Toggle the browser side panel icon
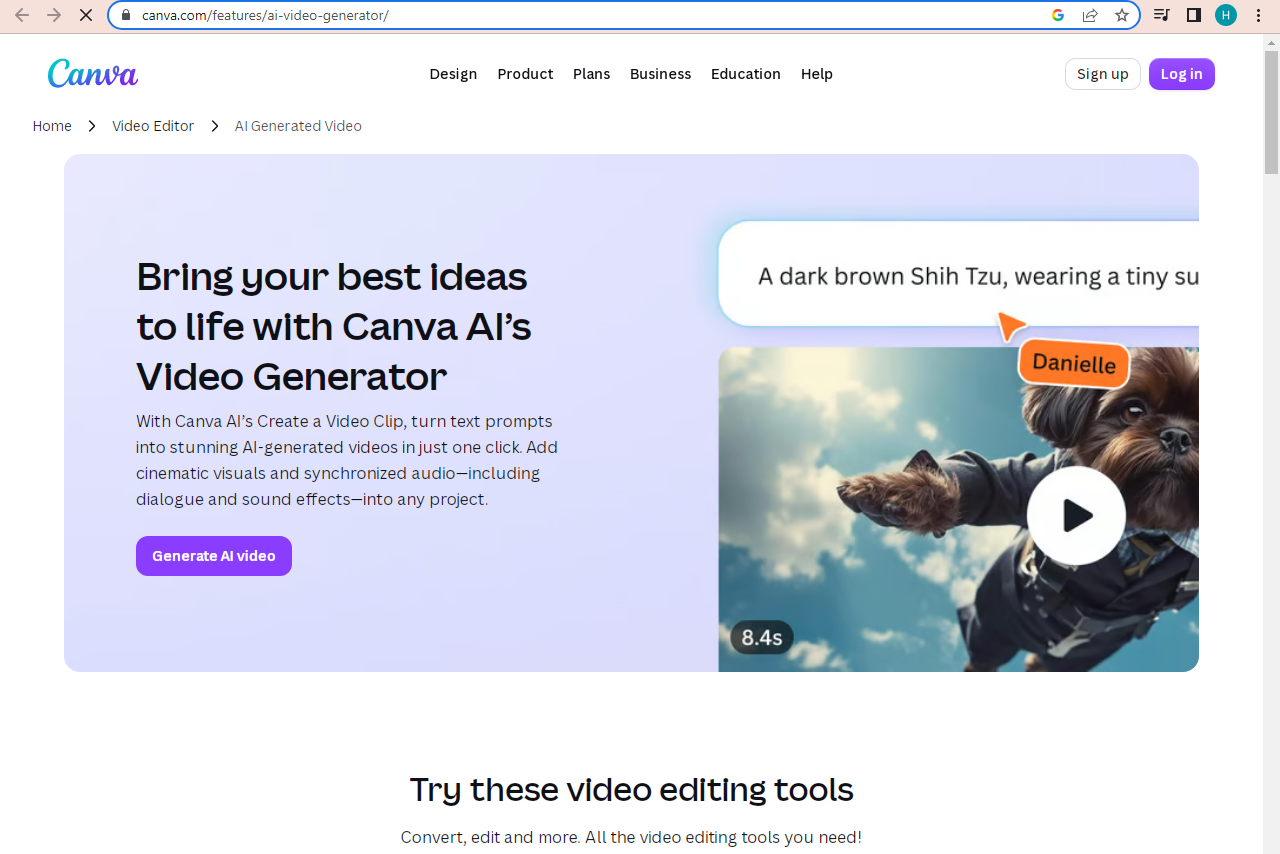1280x854 pixels. (1193, 15)
